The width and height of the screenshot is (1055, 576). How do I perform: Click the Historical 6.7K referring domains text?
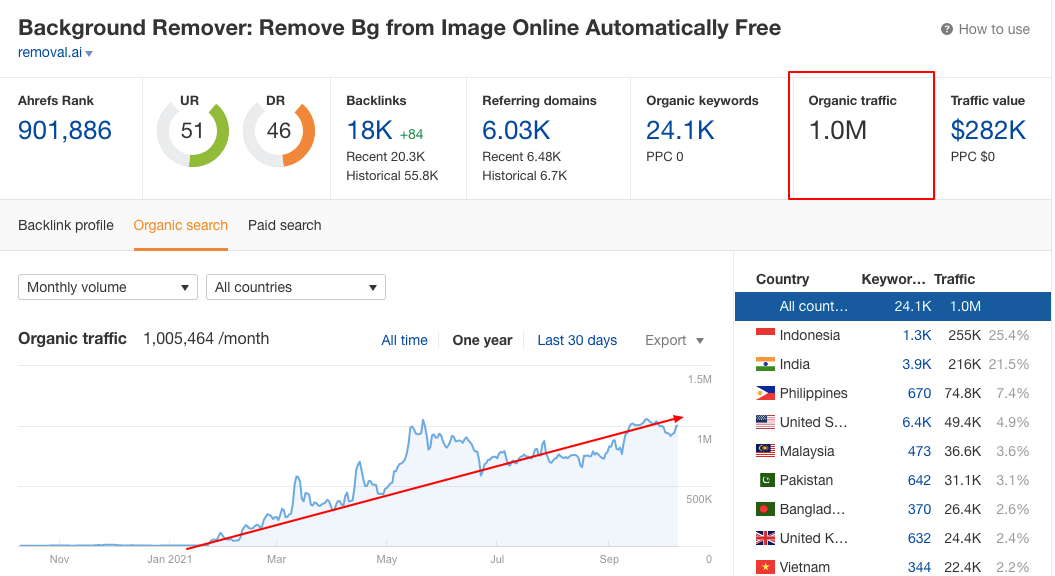[525, 176]
